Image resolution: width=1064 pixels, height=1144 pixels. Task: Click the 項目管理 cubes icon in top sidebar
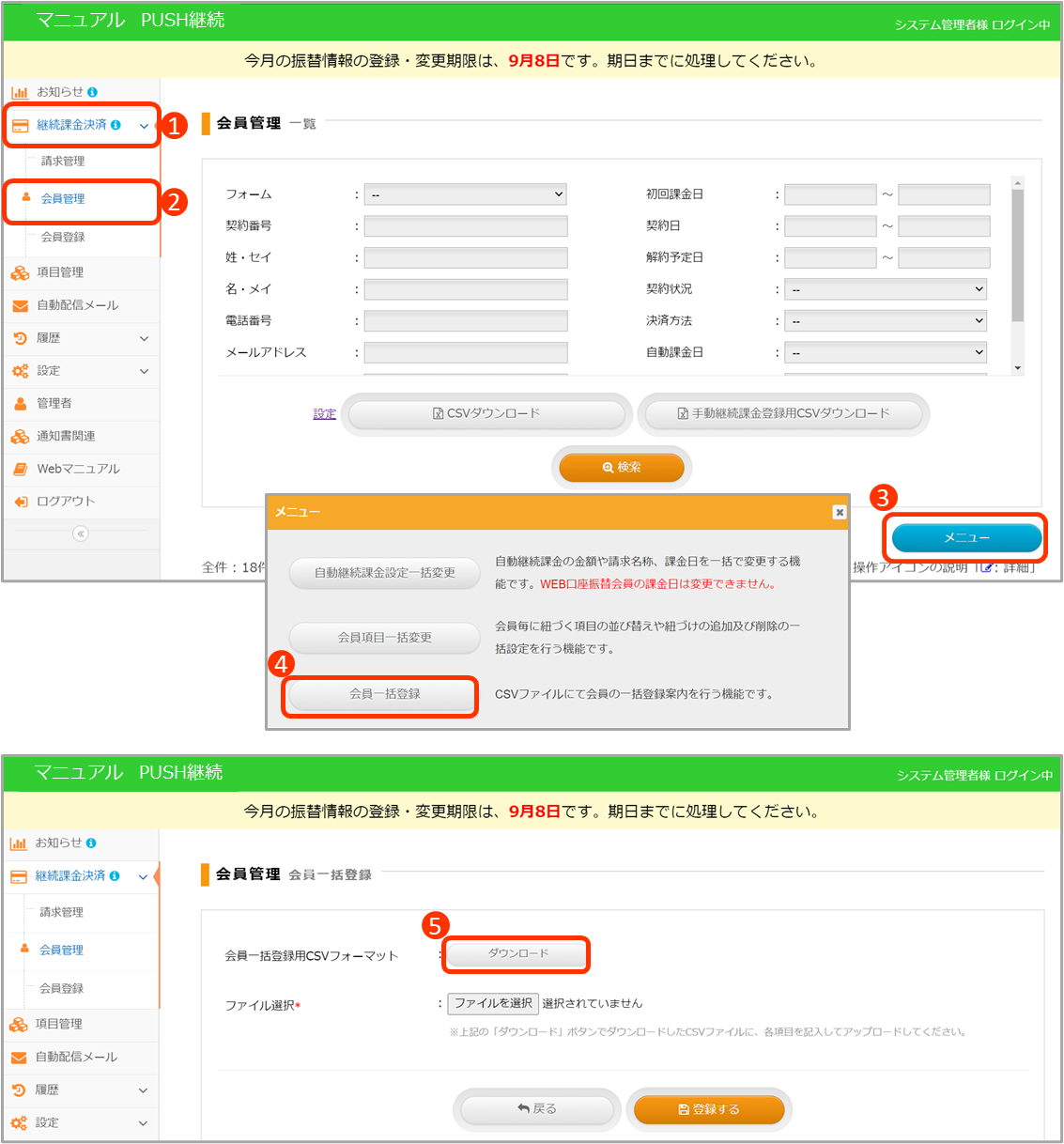(20, 272)
